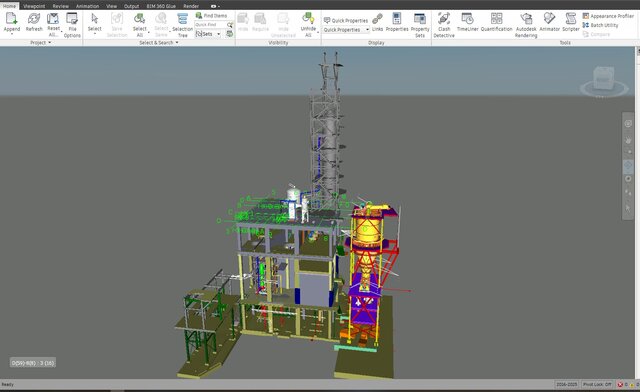The height and width of the screenshot is (392, 640).
Task: Open ribbon display options dropdown after Render
Action: tap(215, 6)
